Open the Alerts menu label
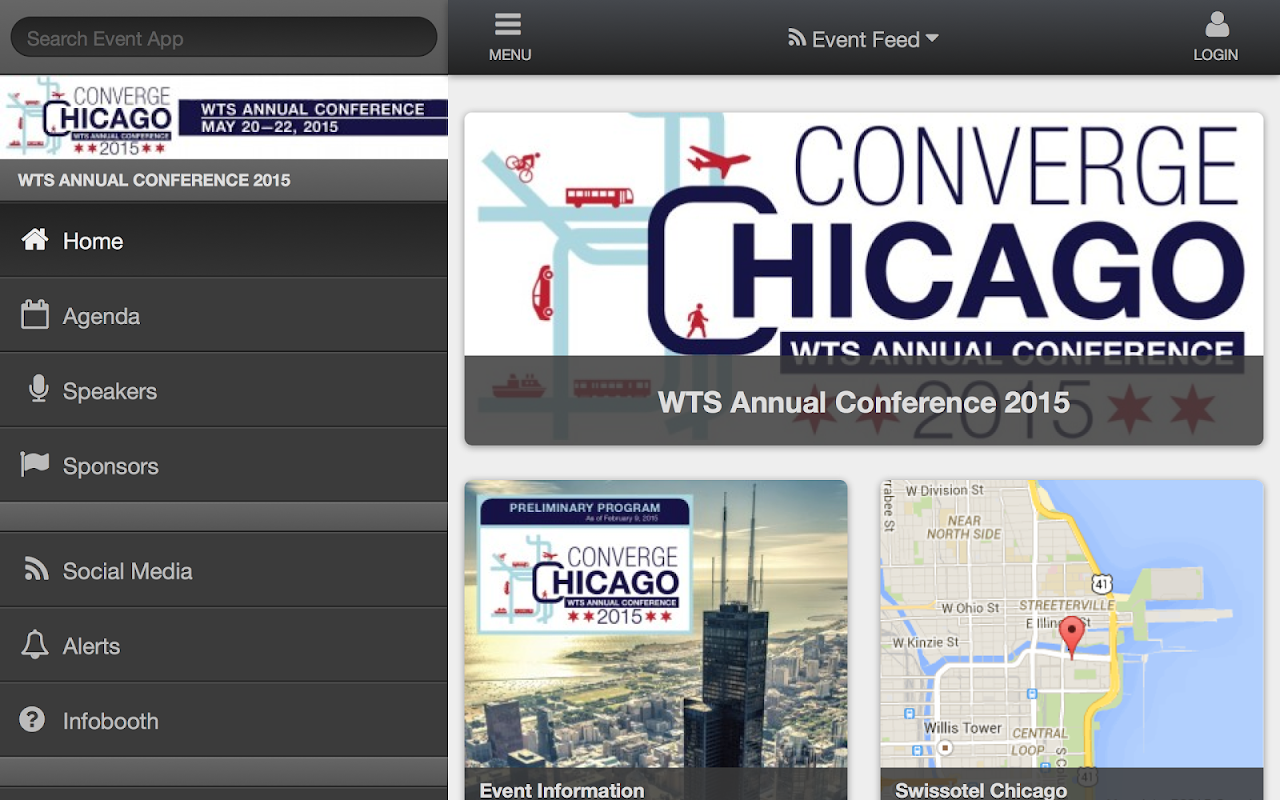 tap(91, 646)
